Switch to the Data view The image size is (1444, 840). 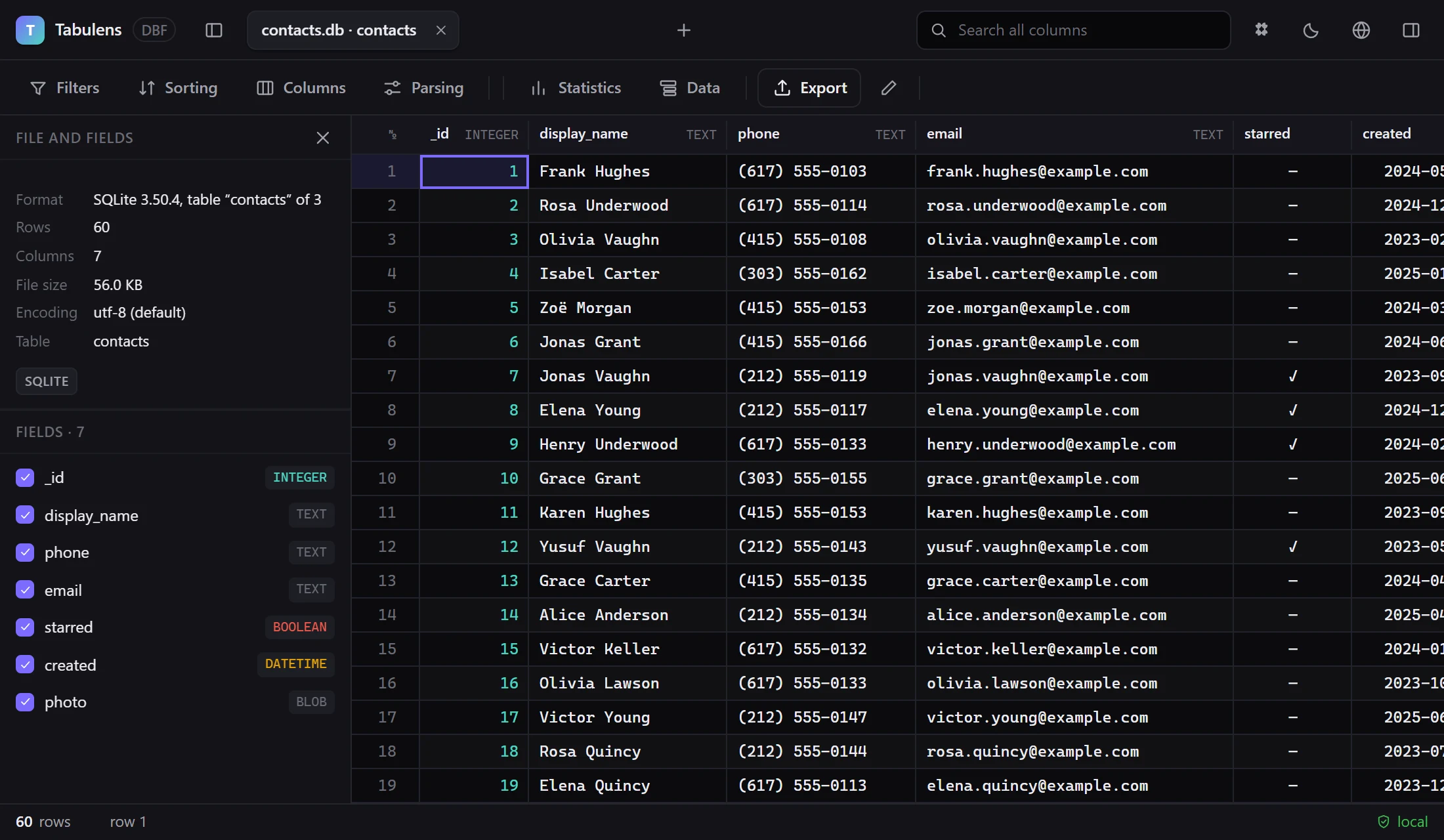[690, 88]
